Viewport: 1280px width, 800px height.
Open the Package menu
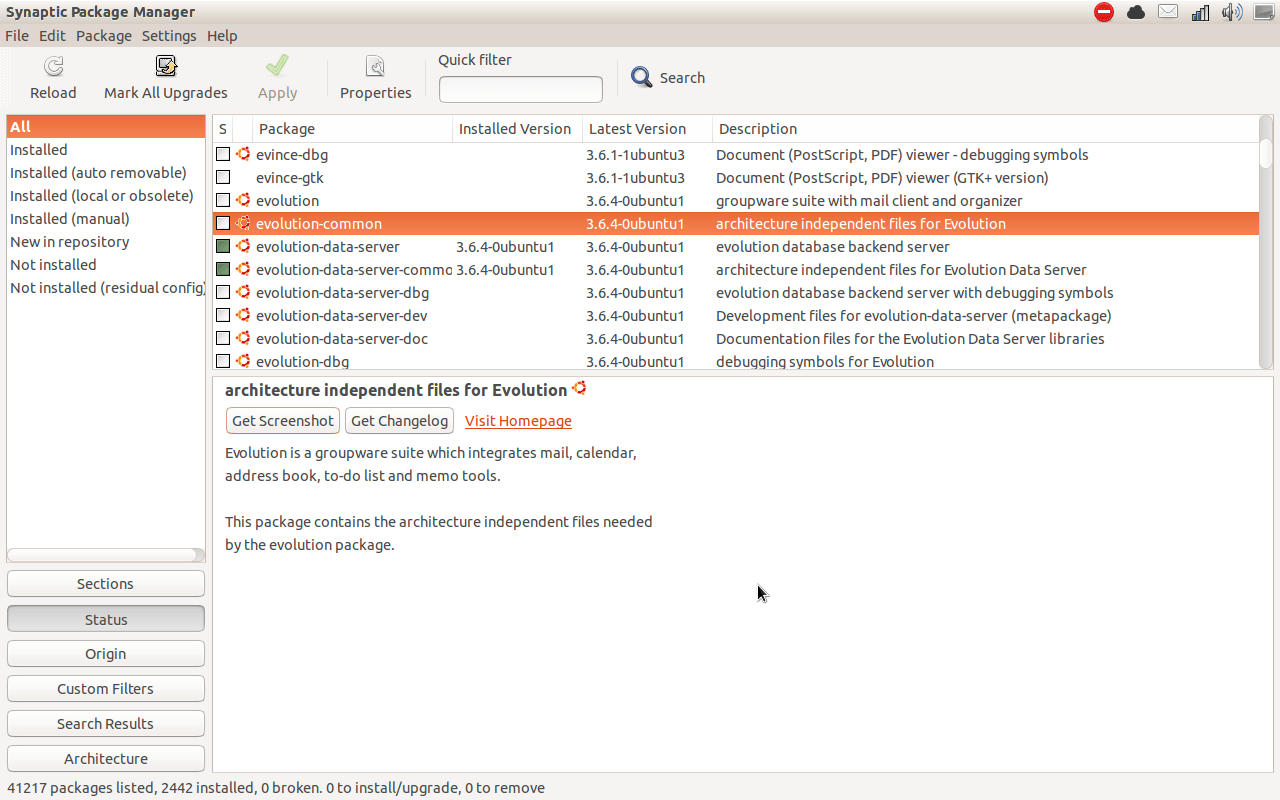coord(104,36)
